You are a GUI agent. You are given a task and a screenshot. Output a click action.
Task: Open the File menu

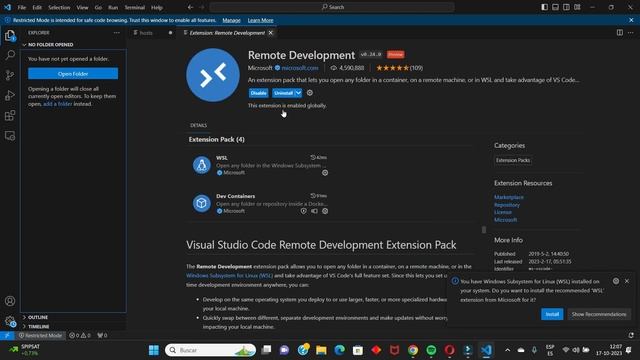(22, 7)
